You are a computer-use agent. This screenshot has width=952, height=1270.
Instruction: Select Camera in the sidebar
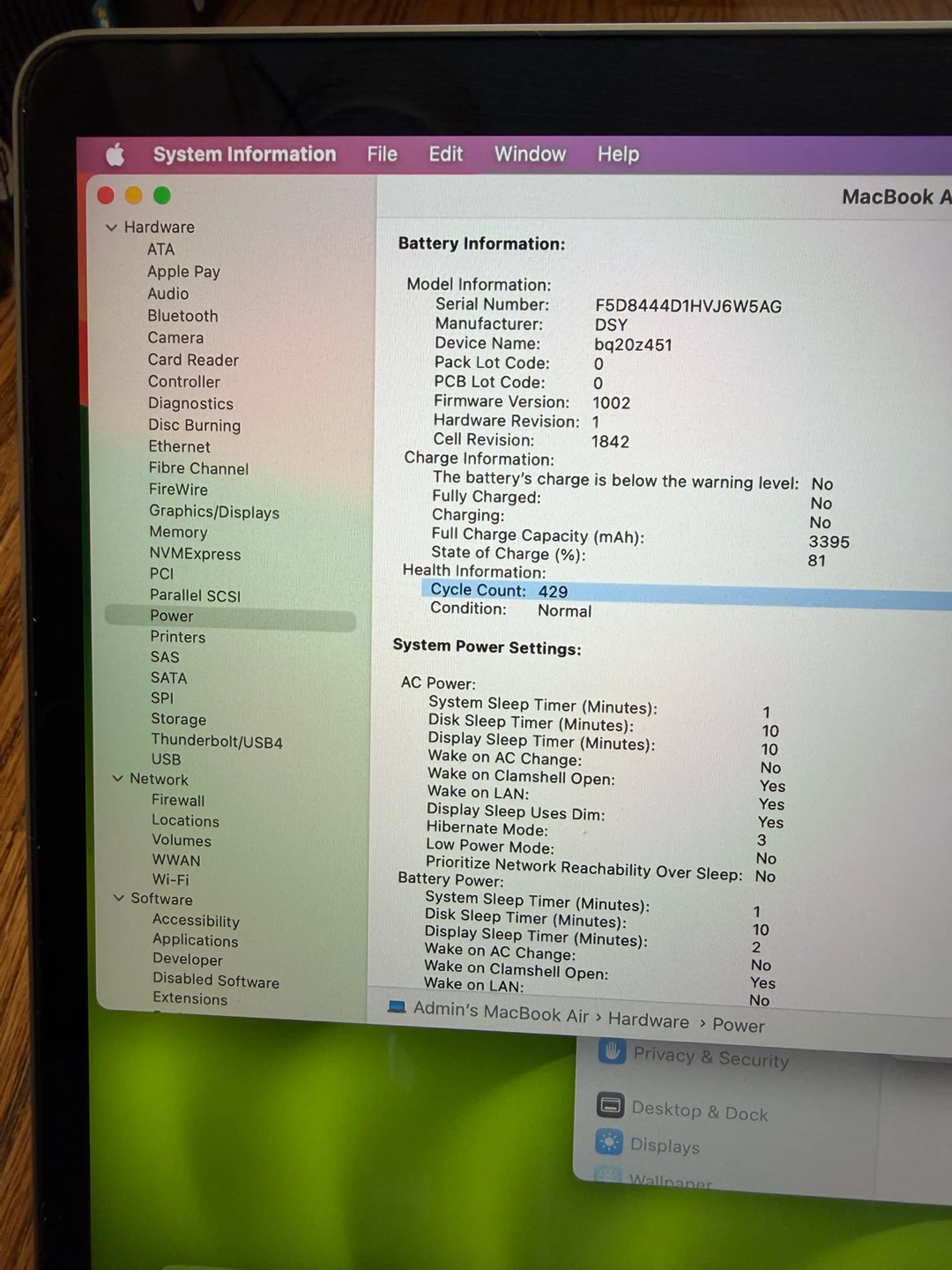point(175,338)
